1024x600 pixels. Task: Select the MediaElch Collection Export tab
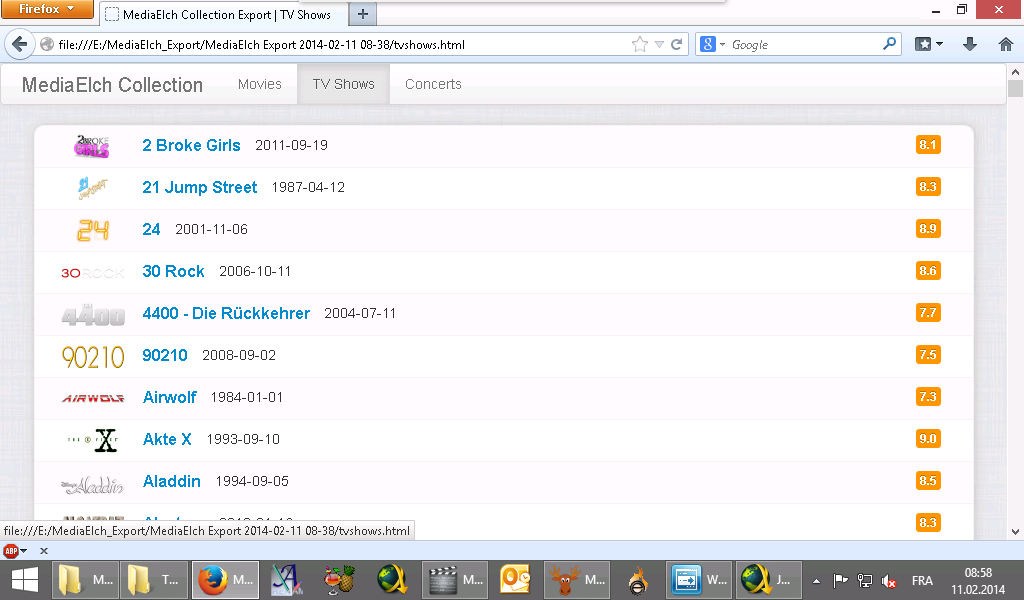tap(223, 14)
